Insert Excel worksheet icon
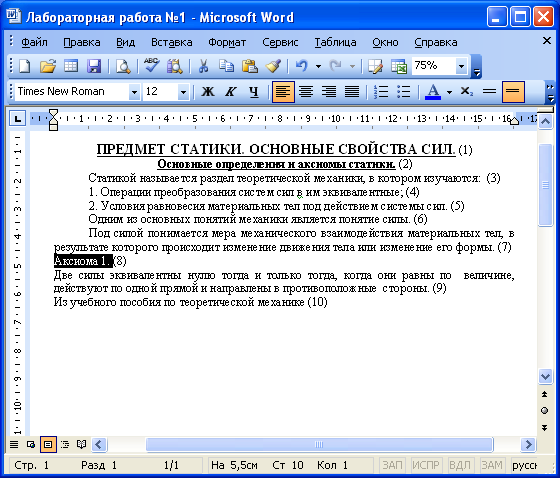The width and height of the screenshot is (560, 478). 399,66
